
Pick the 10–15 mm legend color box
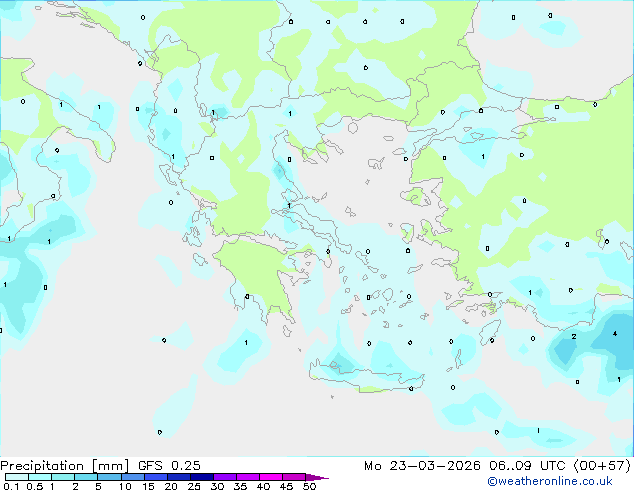(x=133, y=477)
